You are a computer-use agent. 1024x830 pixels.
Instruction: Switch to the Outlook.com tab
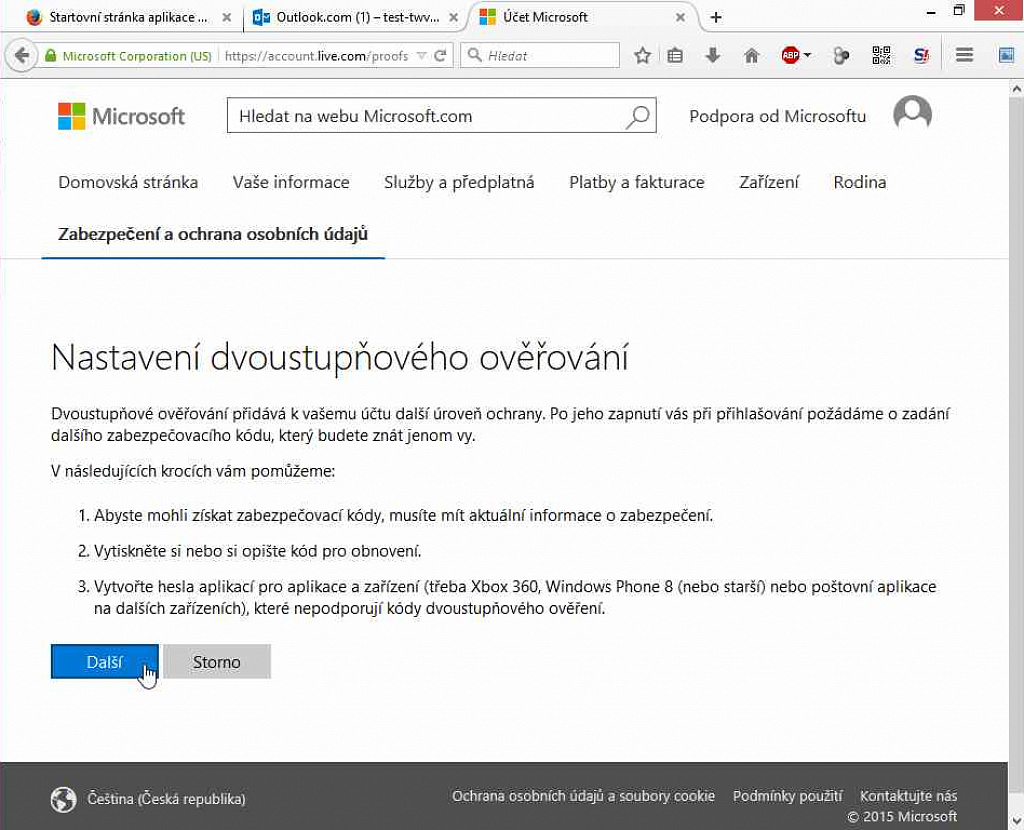357,18
